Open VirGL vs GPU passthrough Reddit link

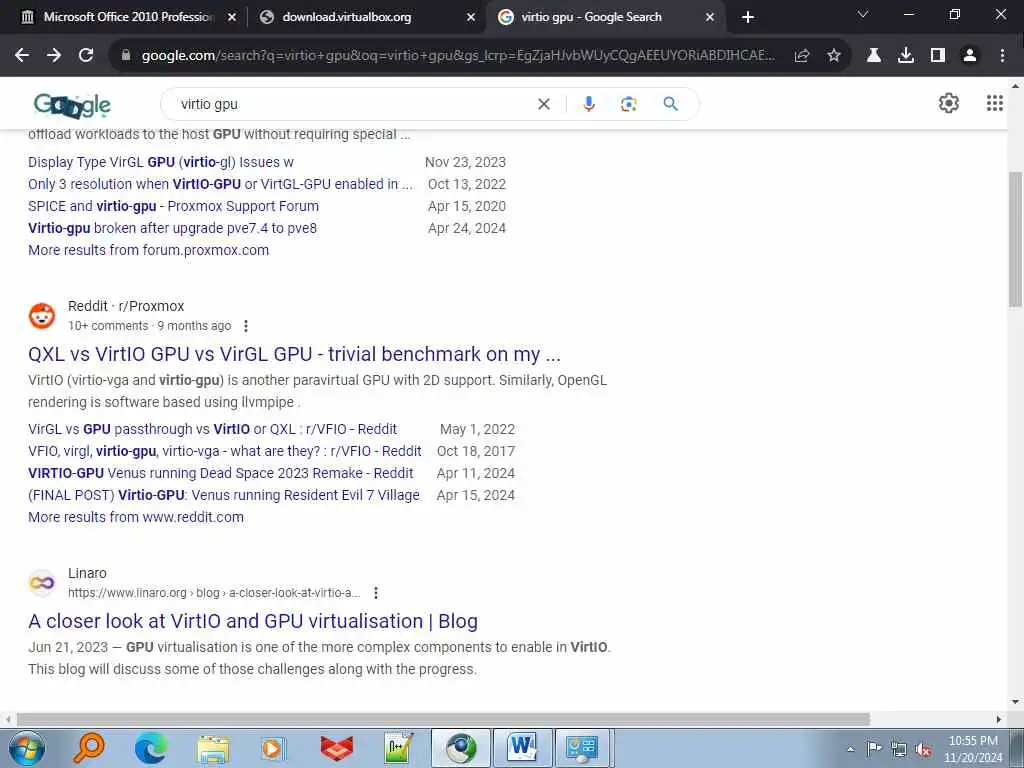(x=212, y=429)
